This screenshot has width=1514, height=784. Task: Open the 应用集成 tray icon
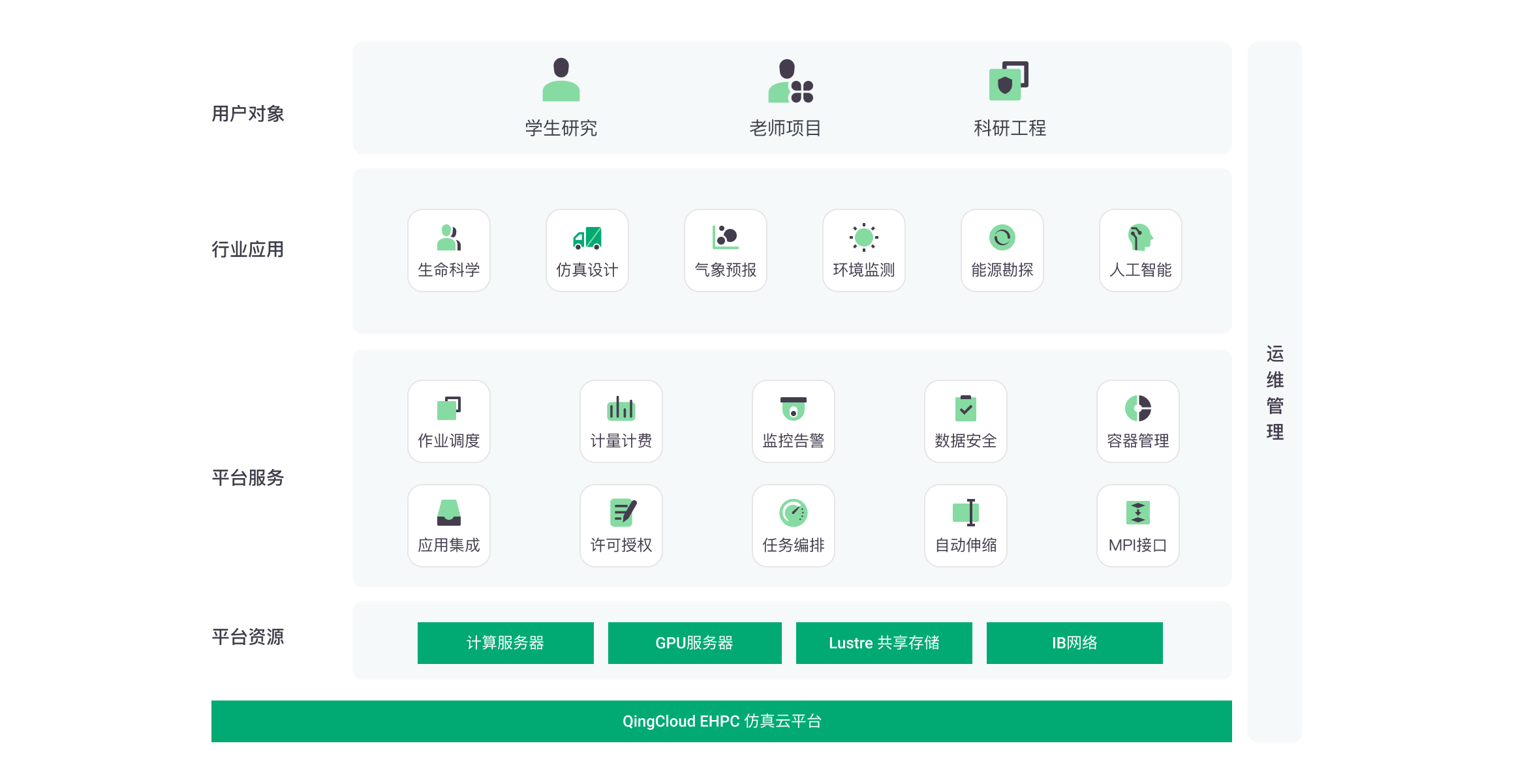coord(449,513)
